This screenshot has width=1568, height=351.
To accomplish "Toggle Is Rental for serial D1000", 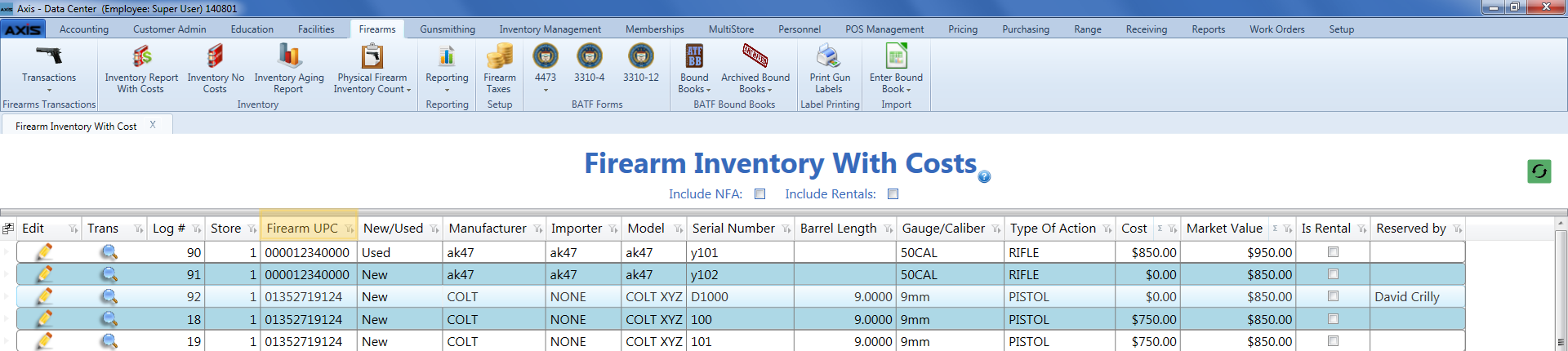I will (1333, 296).
